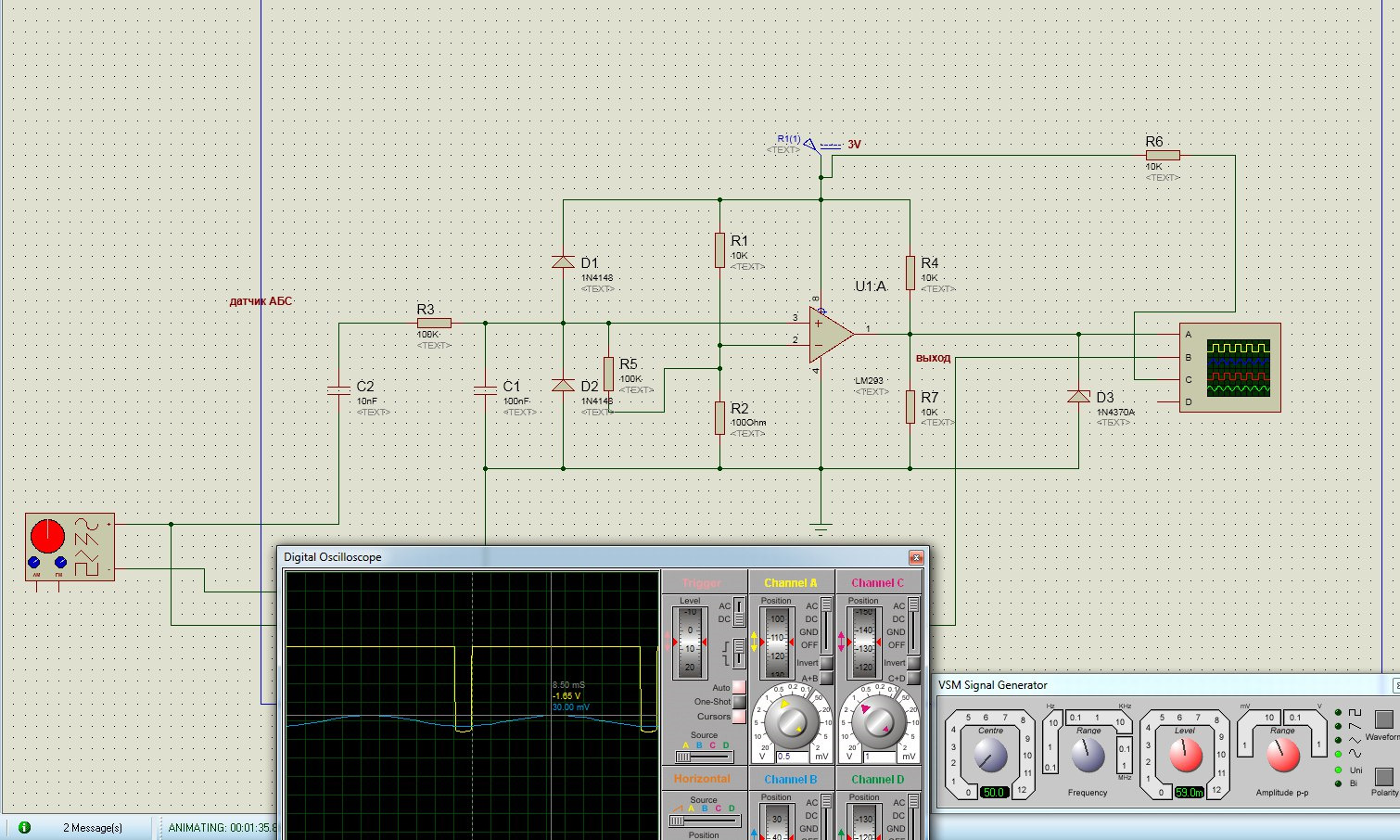Toggle the oscilloscope trigger Auto button
1400x840 pixels.
pos(739,688)
